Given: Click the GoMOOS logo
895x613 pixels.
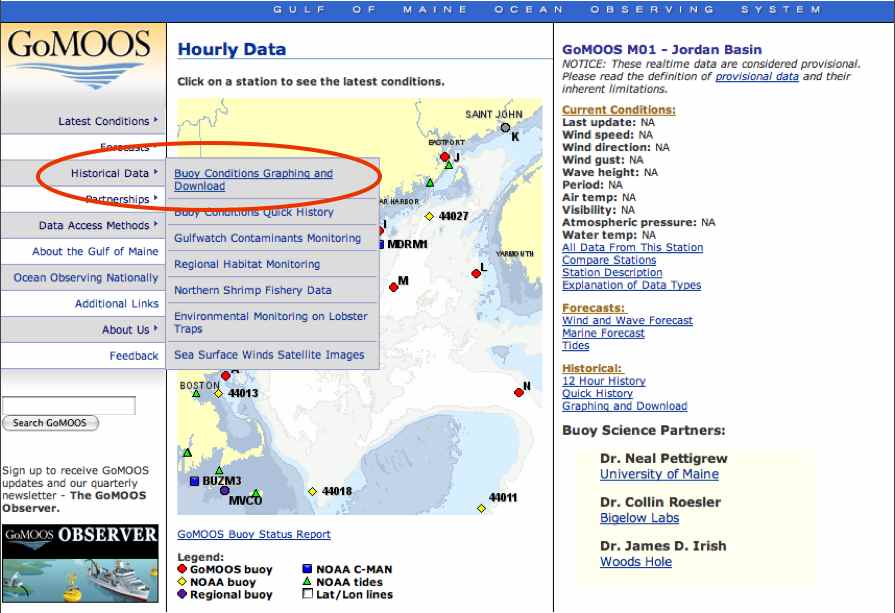Looking at the screenshot, I should [79, 58].
